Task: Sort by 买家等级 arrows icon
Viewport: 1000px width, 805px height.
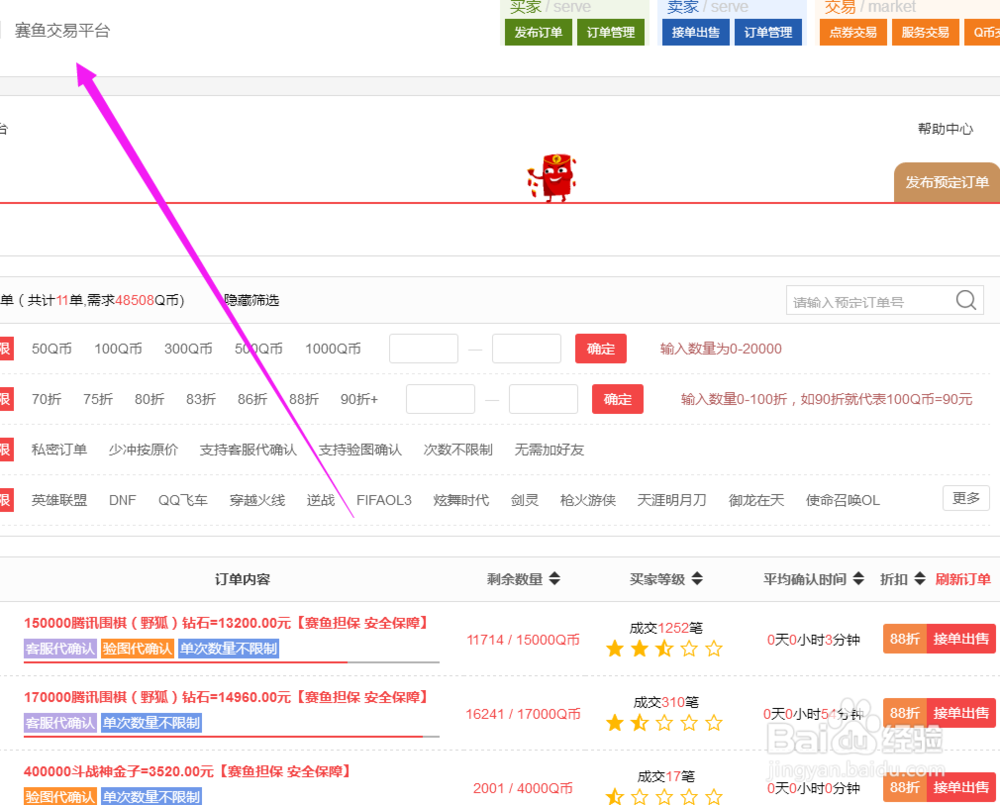Action: (x=697, y=579)
